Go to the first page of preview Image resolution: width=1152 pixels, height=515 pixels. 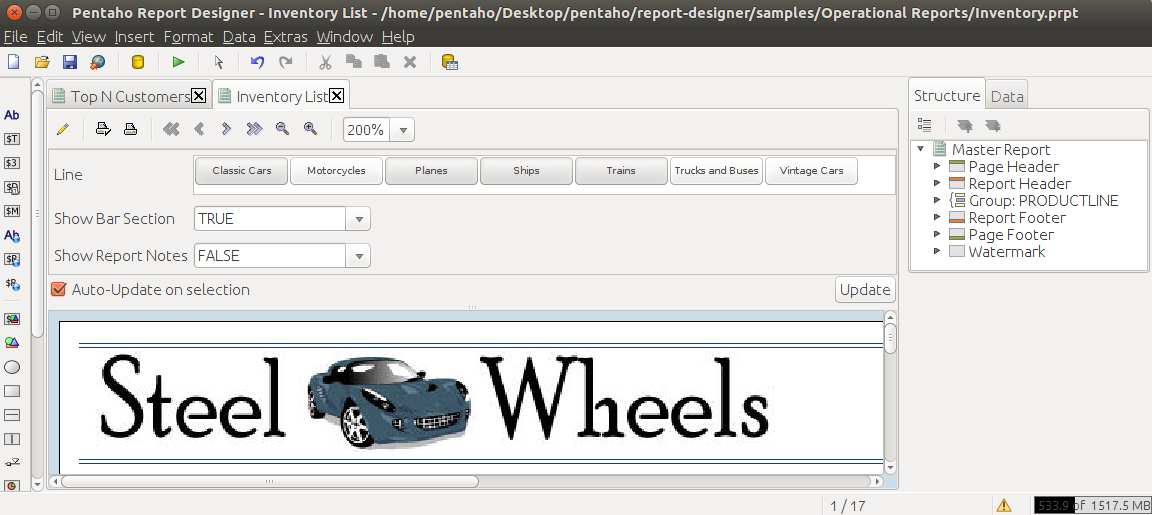171,129
